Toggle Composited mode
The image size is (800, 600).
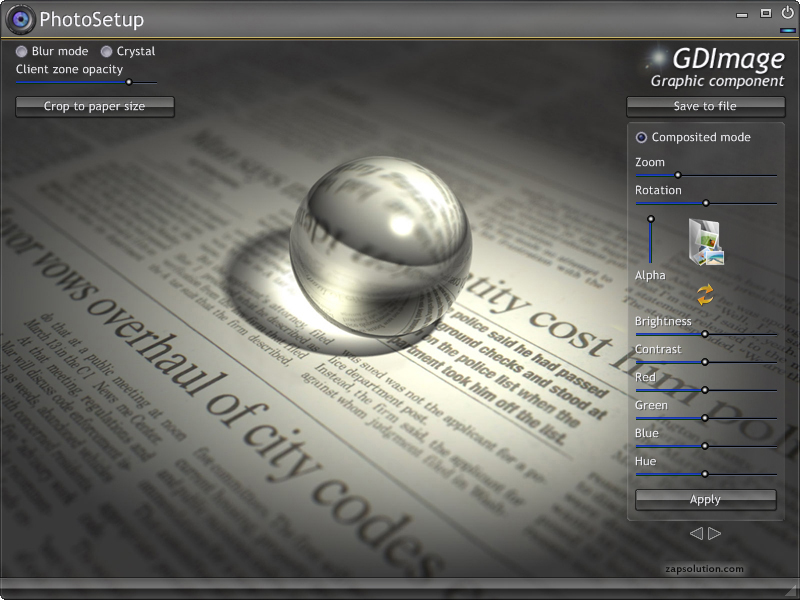click(693, 137)
